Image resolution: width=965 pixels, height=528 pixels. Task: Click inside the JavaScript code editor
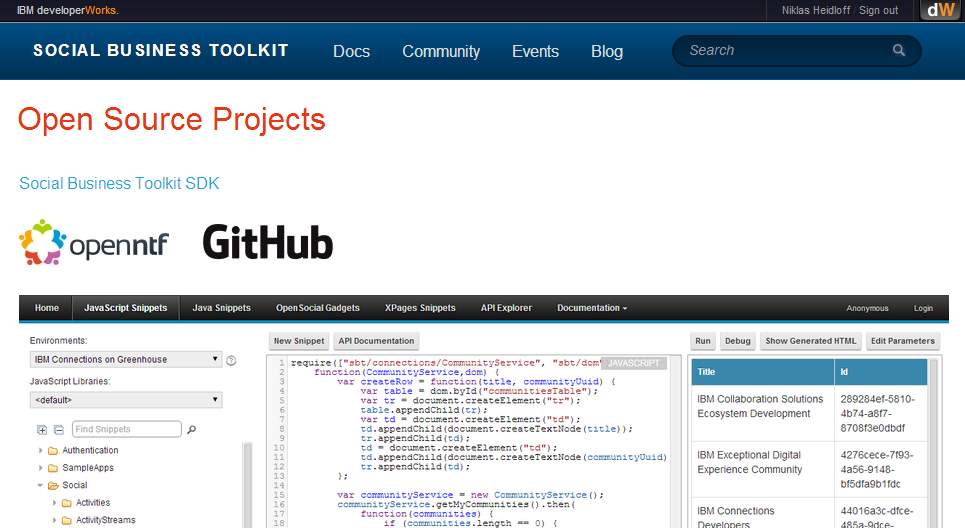(474, 441)
